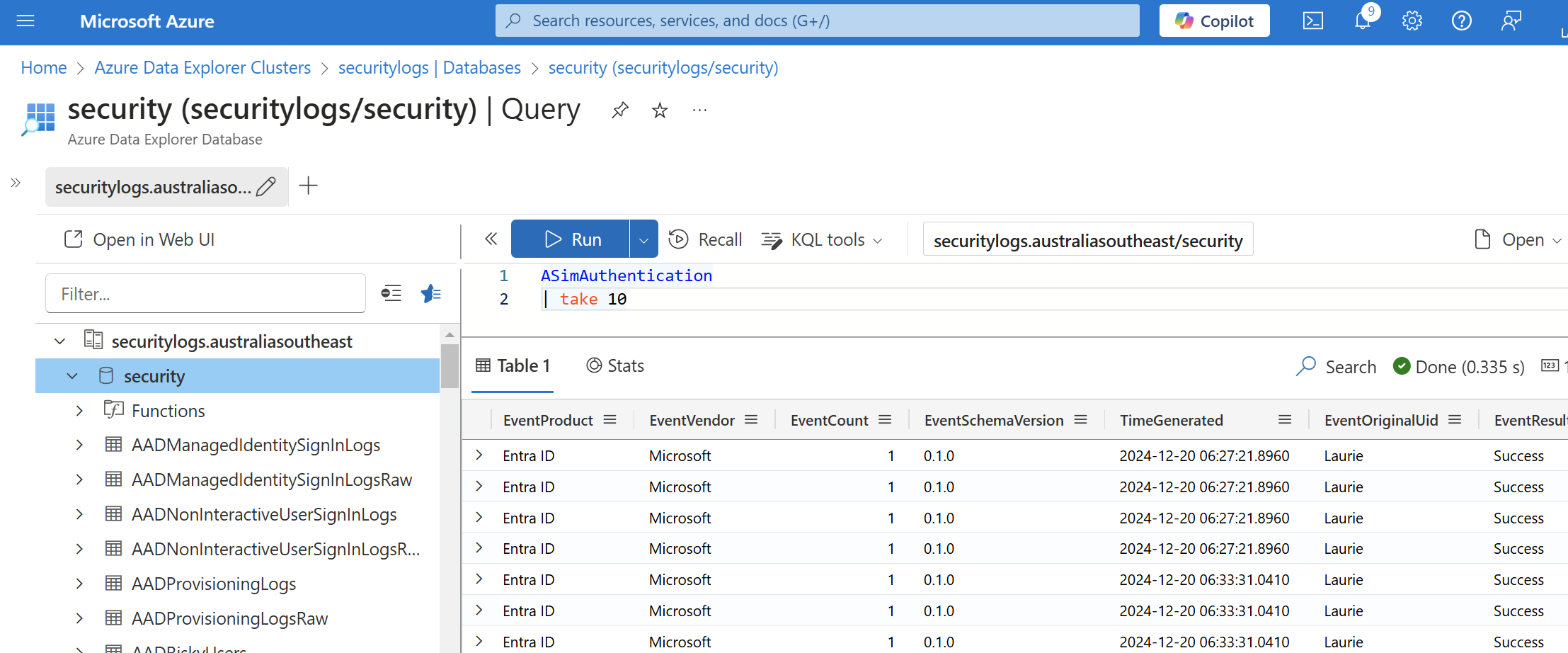Go to security (securitylogs/security) breadcrumb
Viewport: 1568px width, 653px height.
pos(663,68)
